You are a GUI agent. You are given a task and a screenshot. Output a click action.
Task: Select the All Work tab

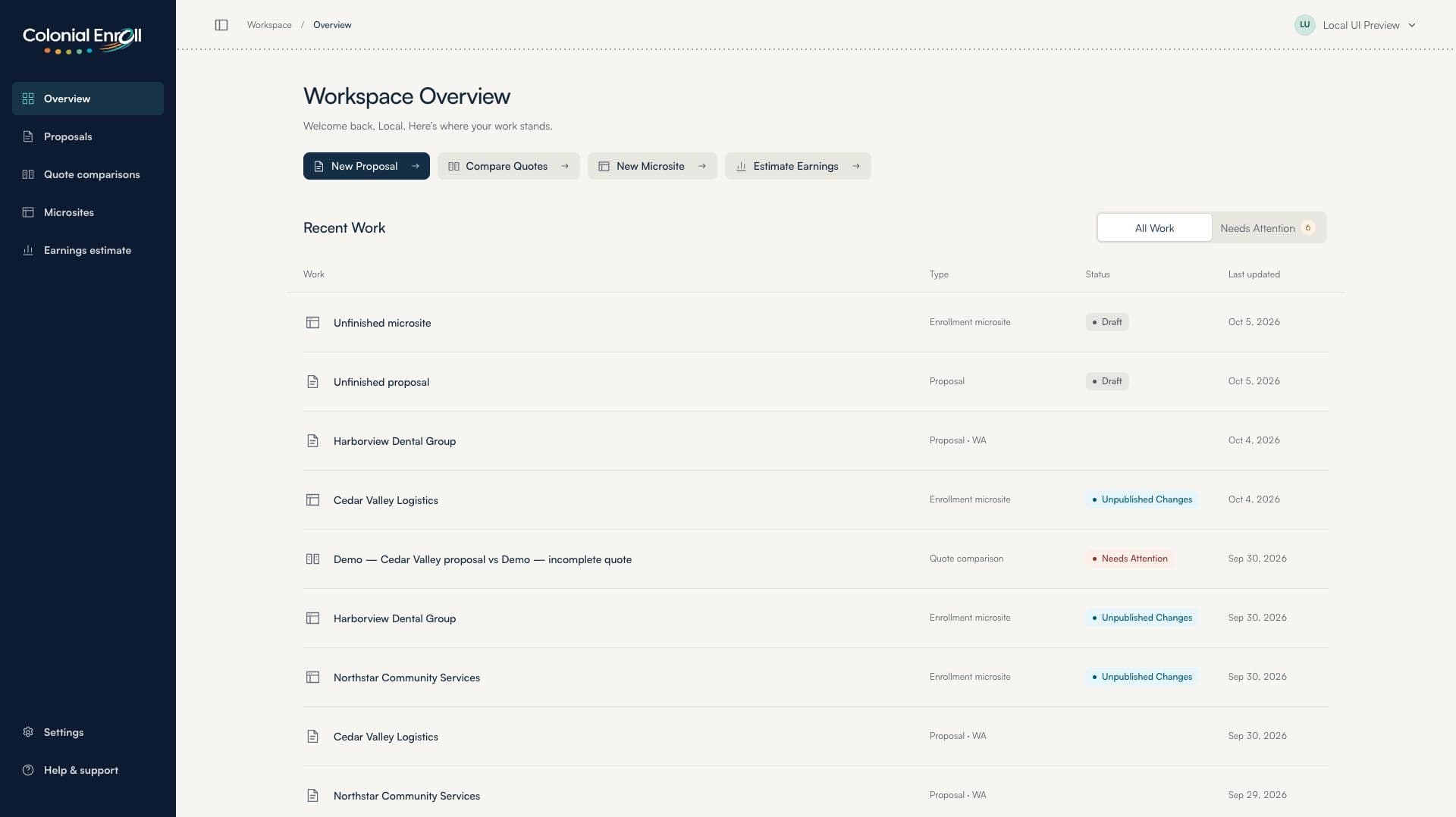pyautogui.click(x=1154, y=227)
